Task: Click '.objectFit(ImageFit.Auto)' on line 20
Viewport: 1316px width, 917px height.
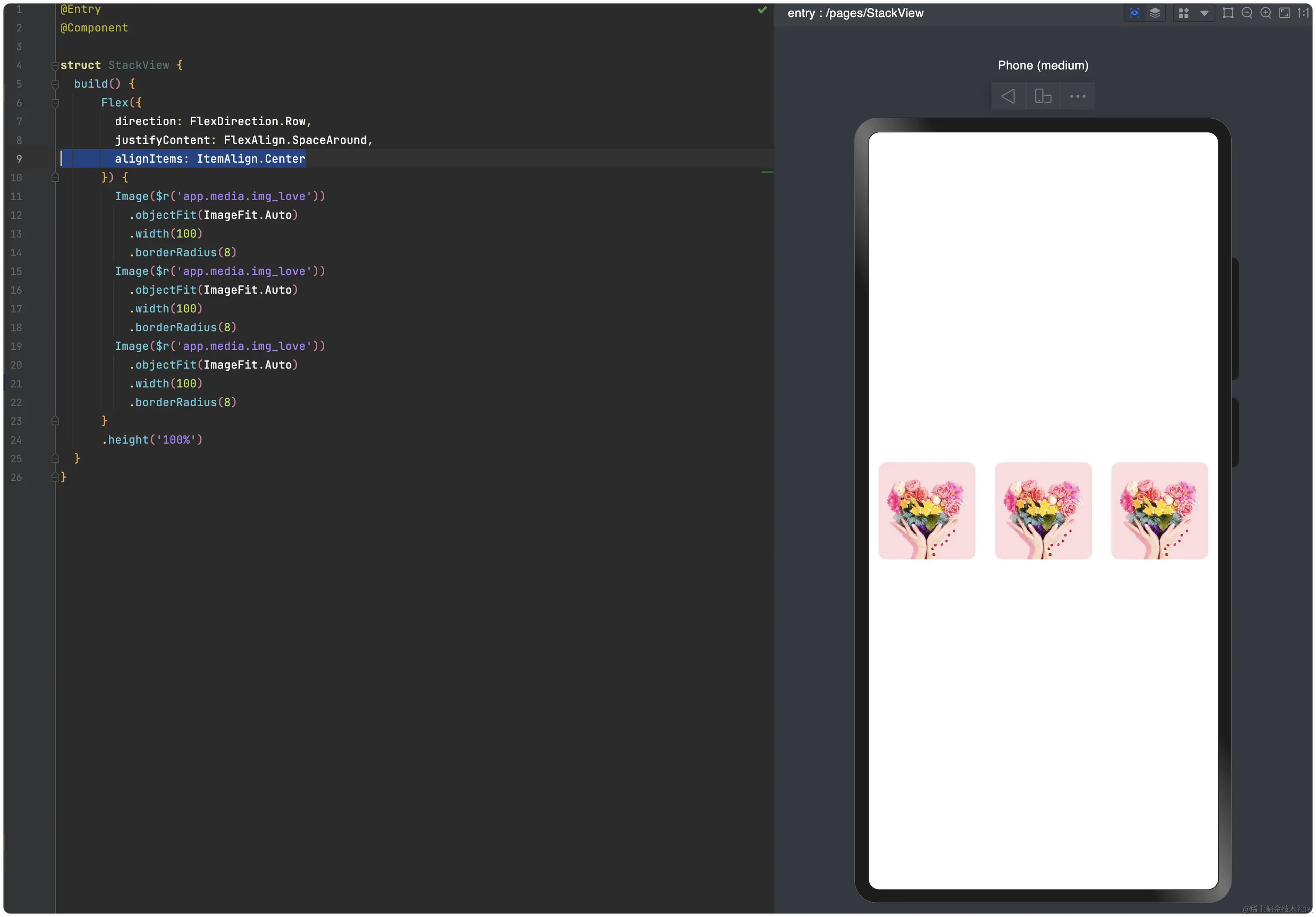Action: pyautogui.click(x=213, y=365)
